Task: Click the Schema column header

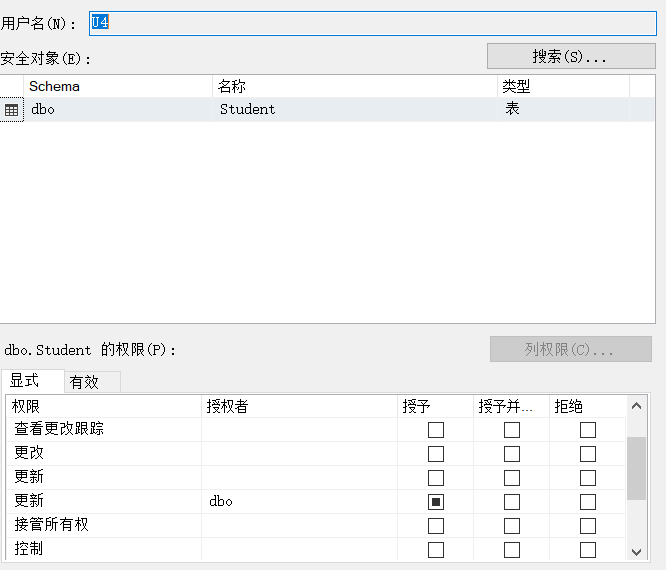Action: [x=118, y=87]
